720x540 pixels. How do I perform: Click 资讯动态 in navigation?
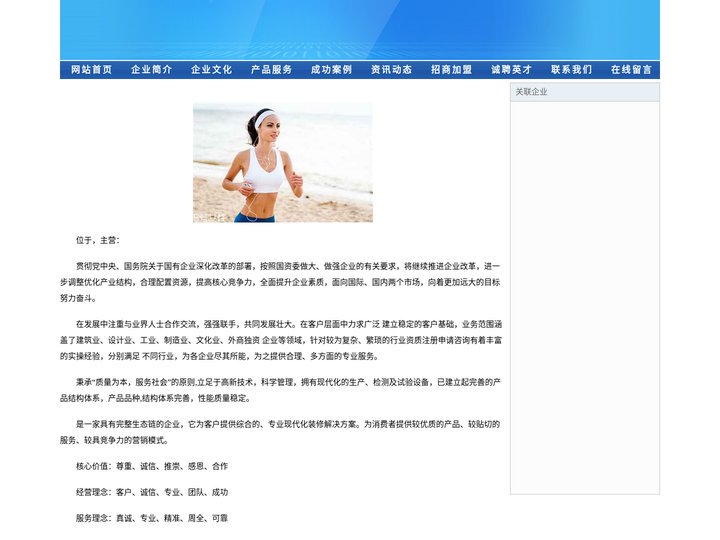click(391, 70)
